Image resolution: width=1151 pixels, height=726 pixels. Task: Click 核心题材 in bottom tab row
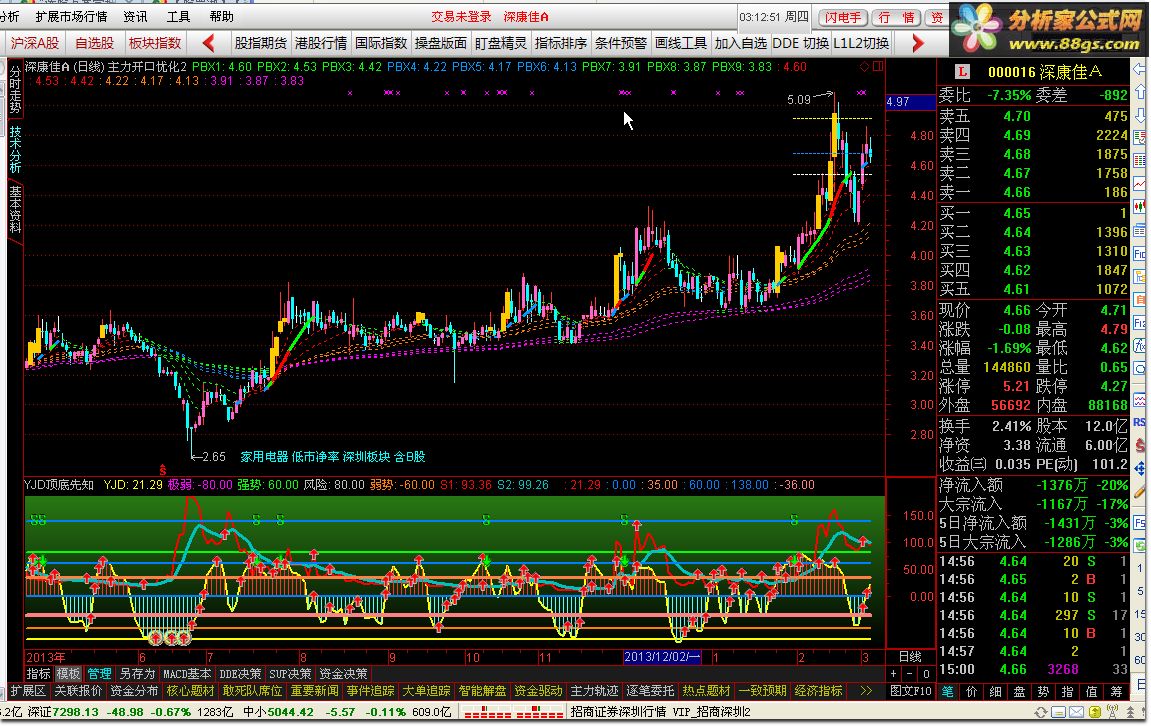pyautogui.click(x=190, y=691)
